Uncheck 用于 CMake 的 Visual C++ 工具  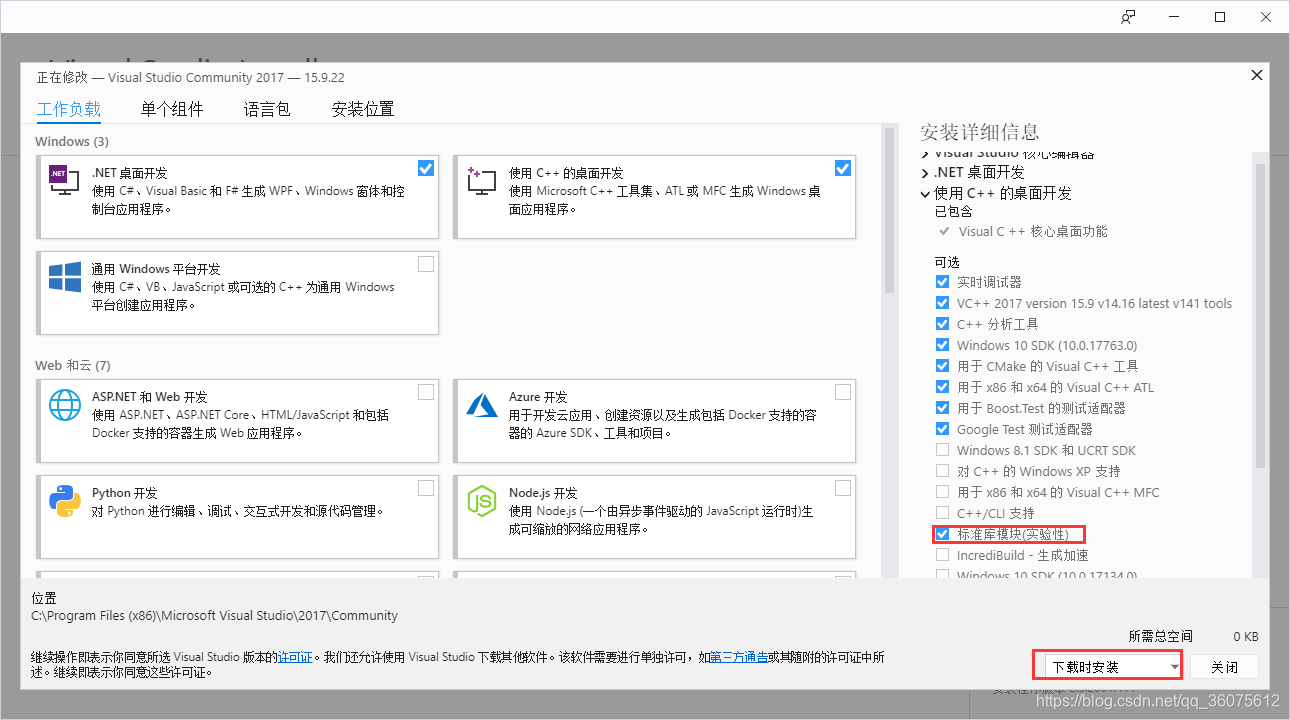coord(942,366)
